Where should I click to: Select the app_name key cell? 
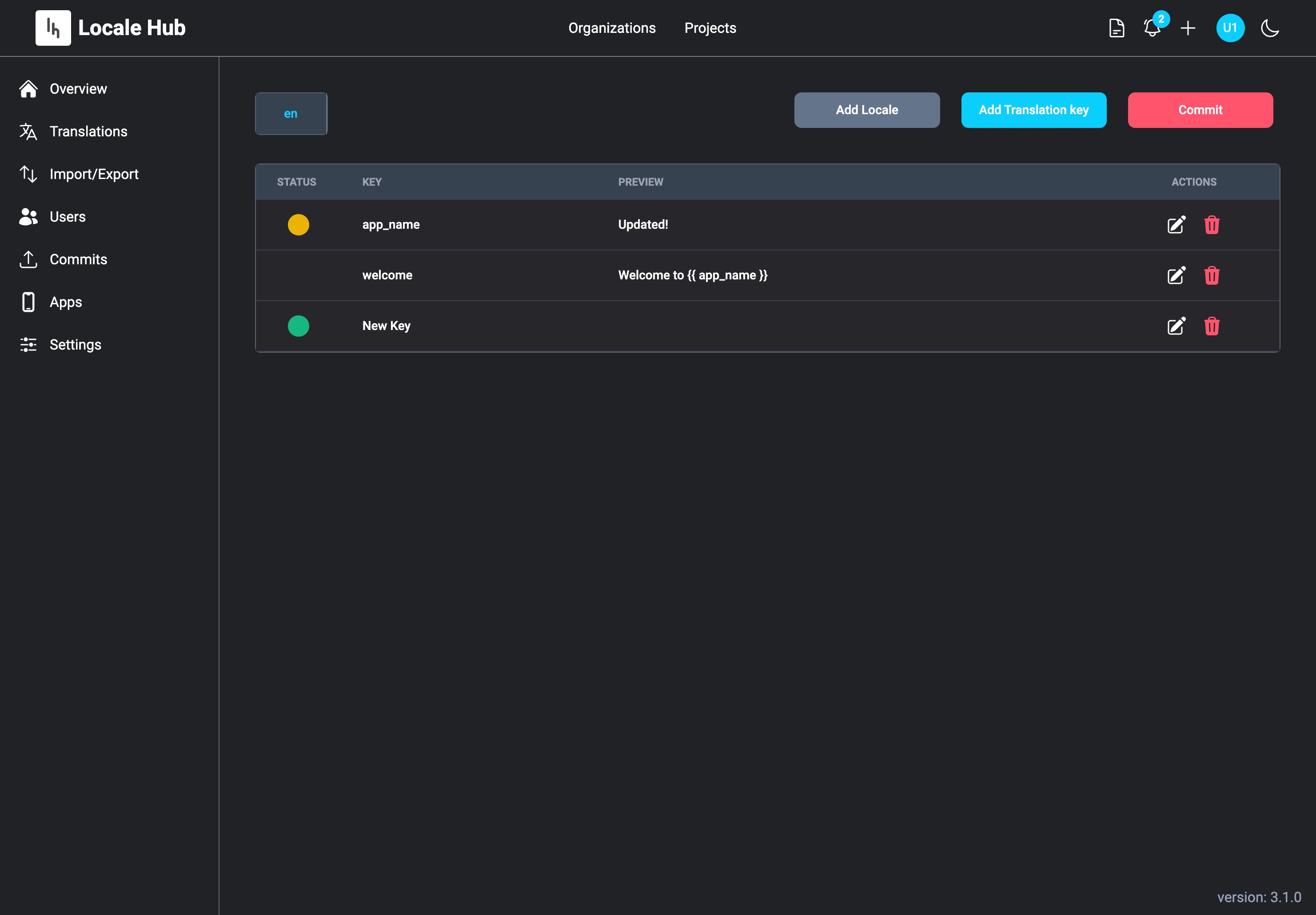(391, 225)
